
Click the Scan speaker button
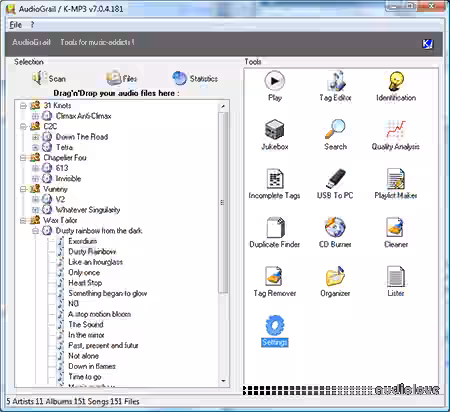[49, 78]
